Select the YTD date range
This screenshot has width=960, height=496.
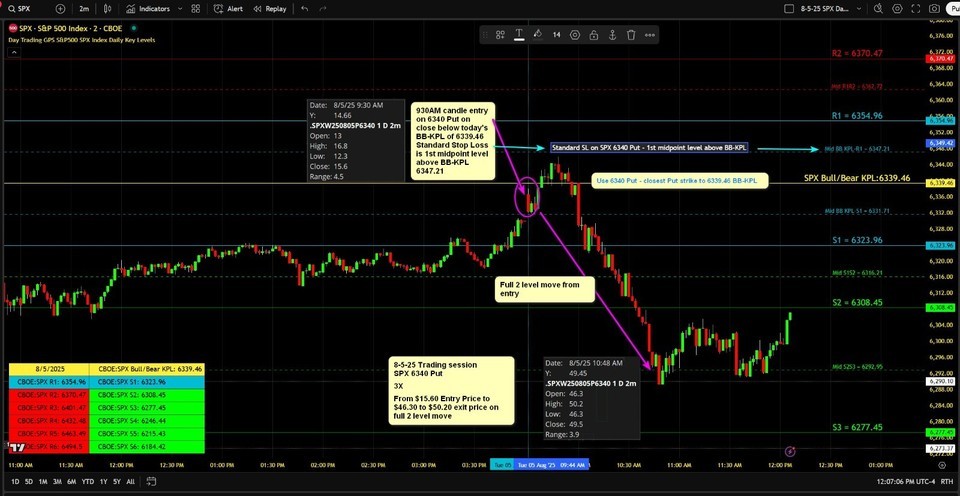[88, 482]
